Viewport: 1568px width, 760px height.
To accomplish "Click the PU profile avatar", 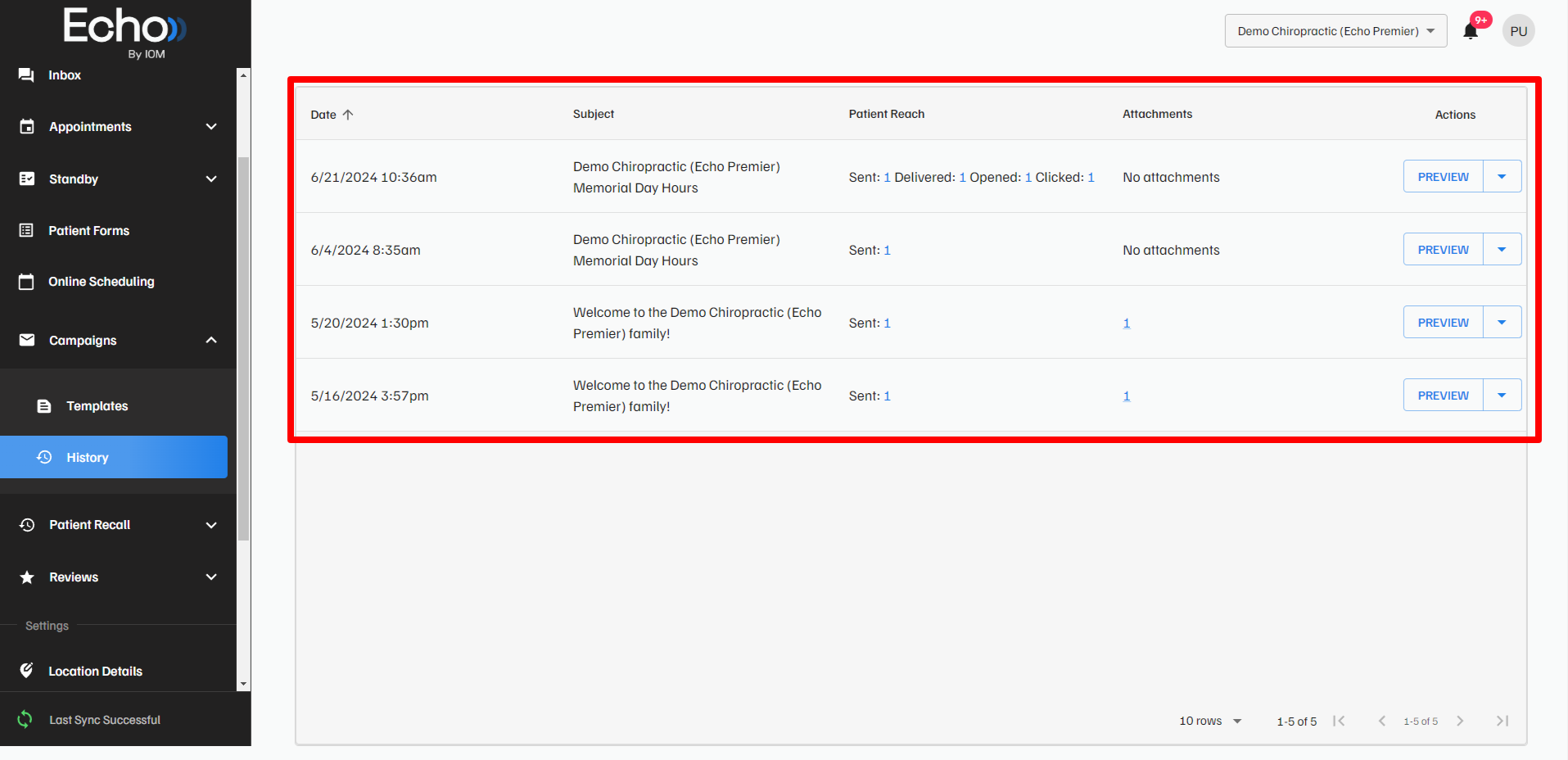I will tap(1518, 30).
